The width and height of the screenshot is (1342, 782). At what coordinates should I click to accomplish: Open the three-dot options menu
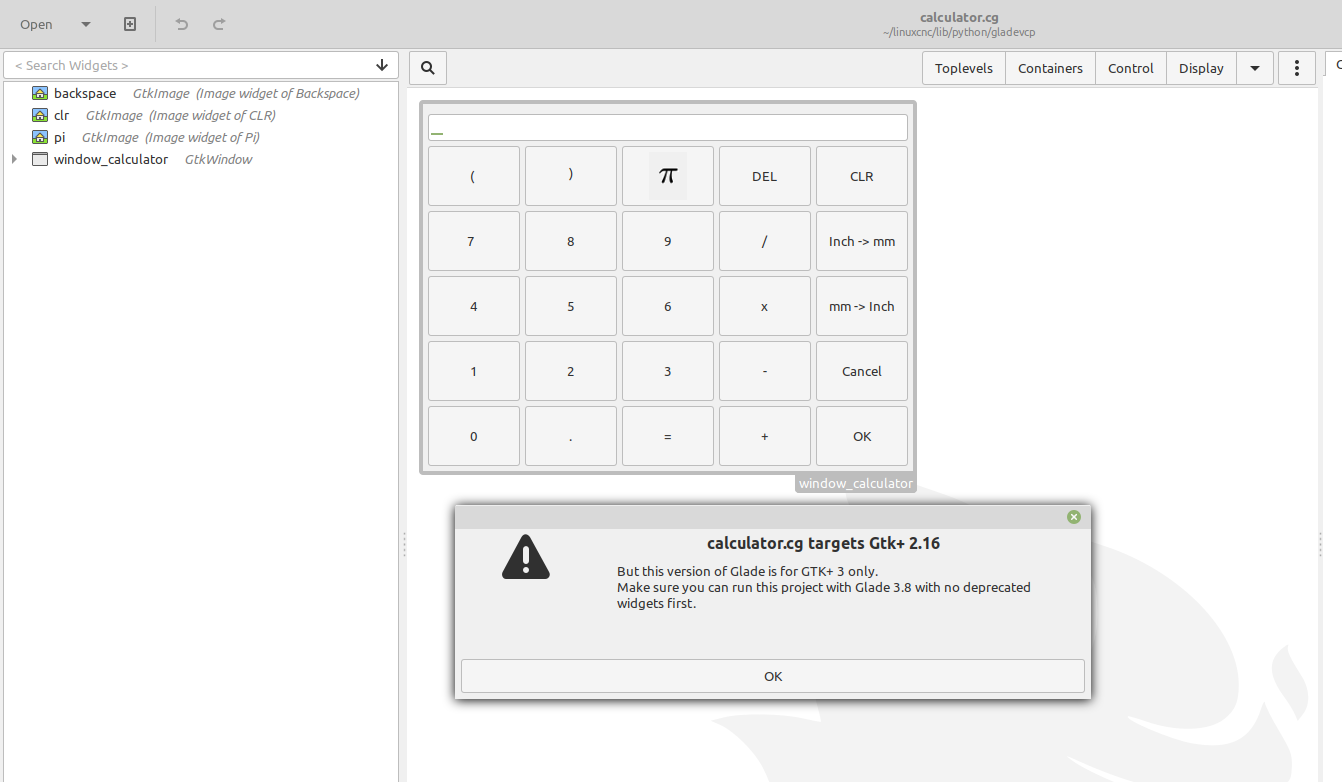[1297, 68]
